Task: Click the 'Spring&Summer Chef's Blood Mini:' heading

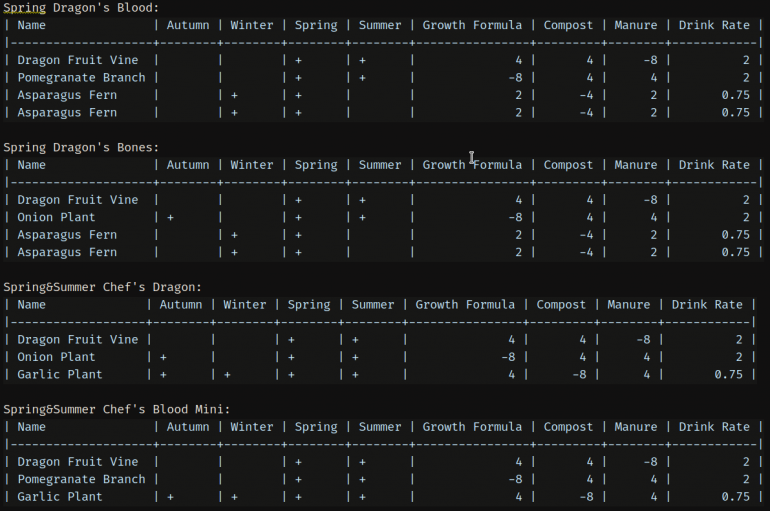Action: click(x=117, y=409)
